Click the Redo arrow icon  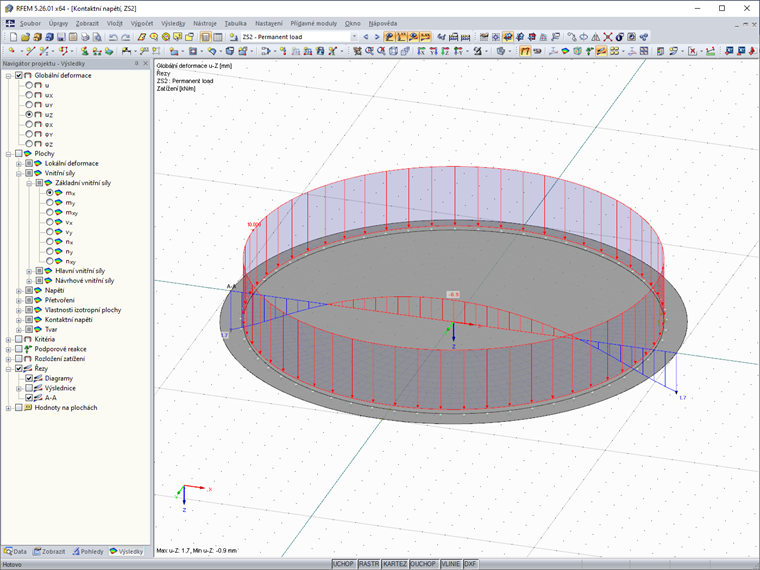tap(126, 37)
